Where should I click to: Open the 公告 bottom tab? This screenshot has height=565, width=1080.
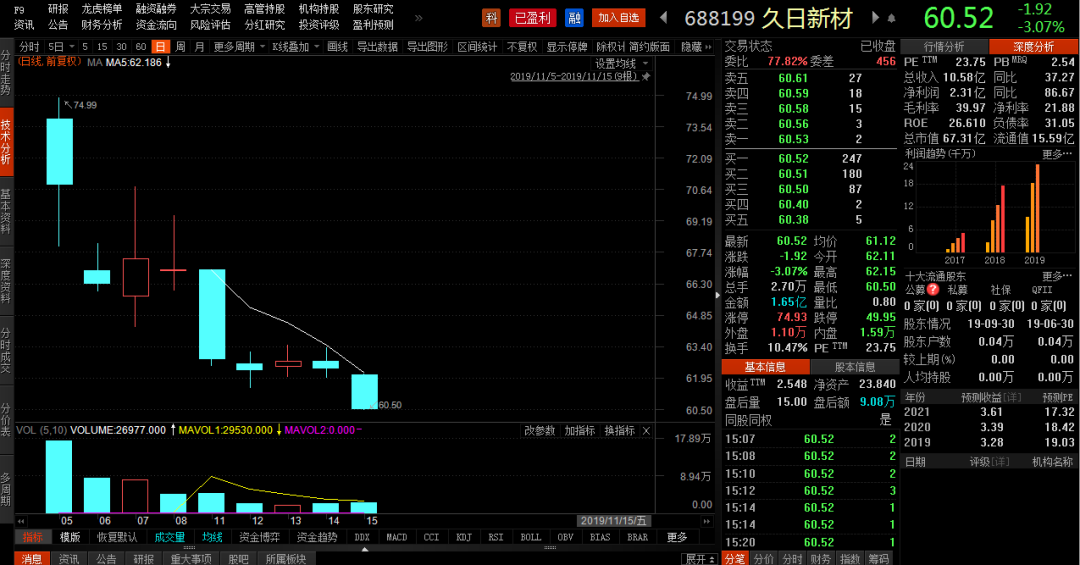pos(106,559)
